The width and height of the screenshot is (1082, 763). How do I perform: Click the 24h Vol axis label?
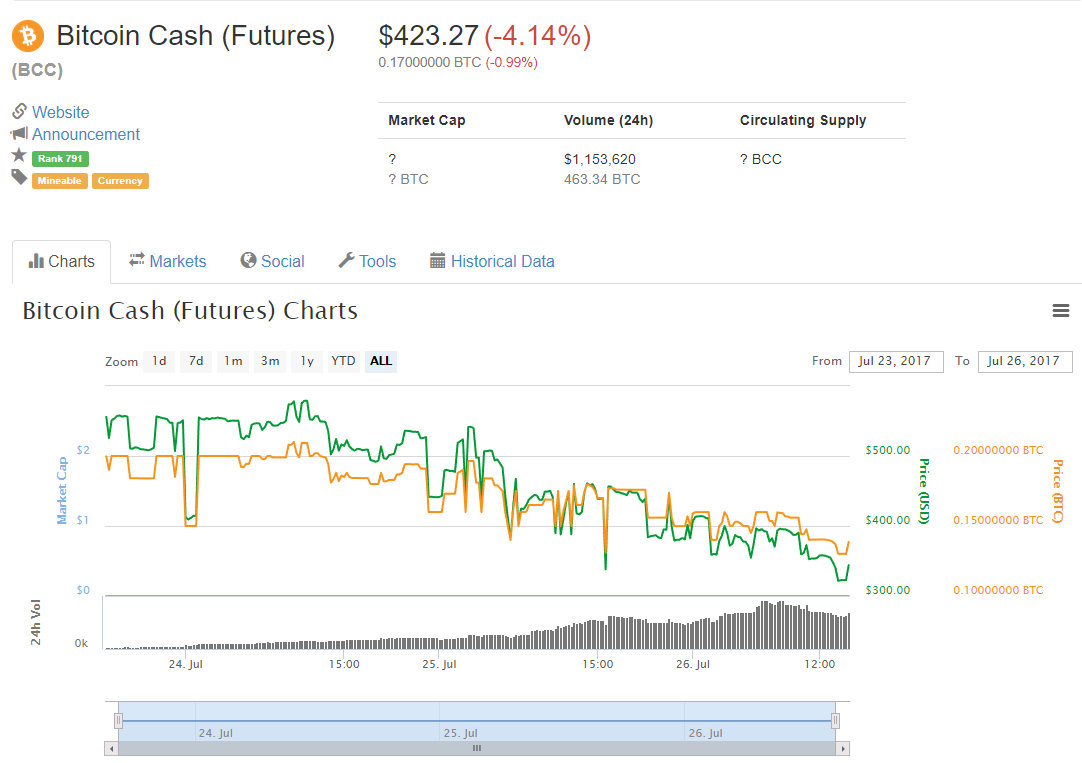click(x=36, y=622)
